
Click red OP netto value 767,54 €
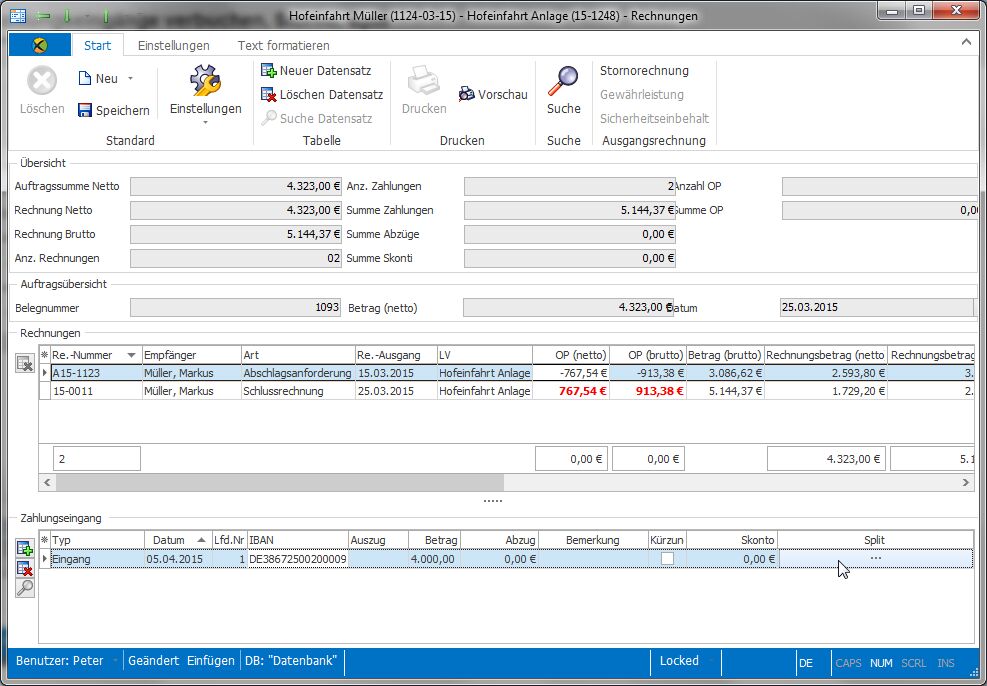coord(571,391)
